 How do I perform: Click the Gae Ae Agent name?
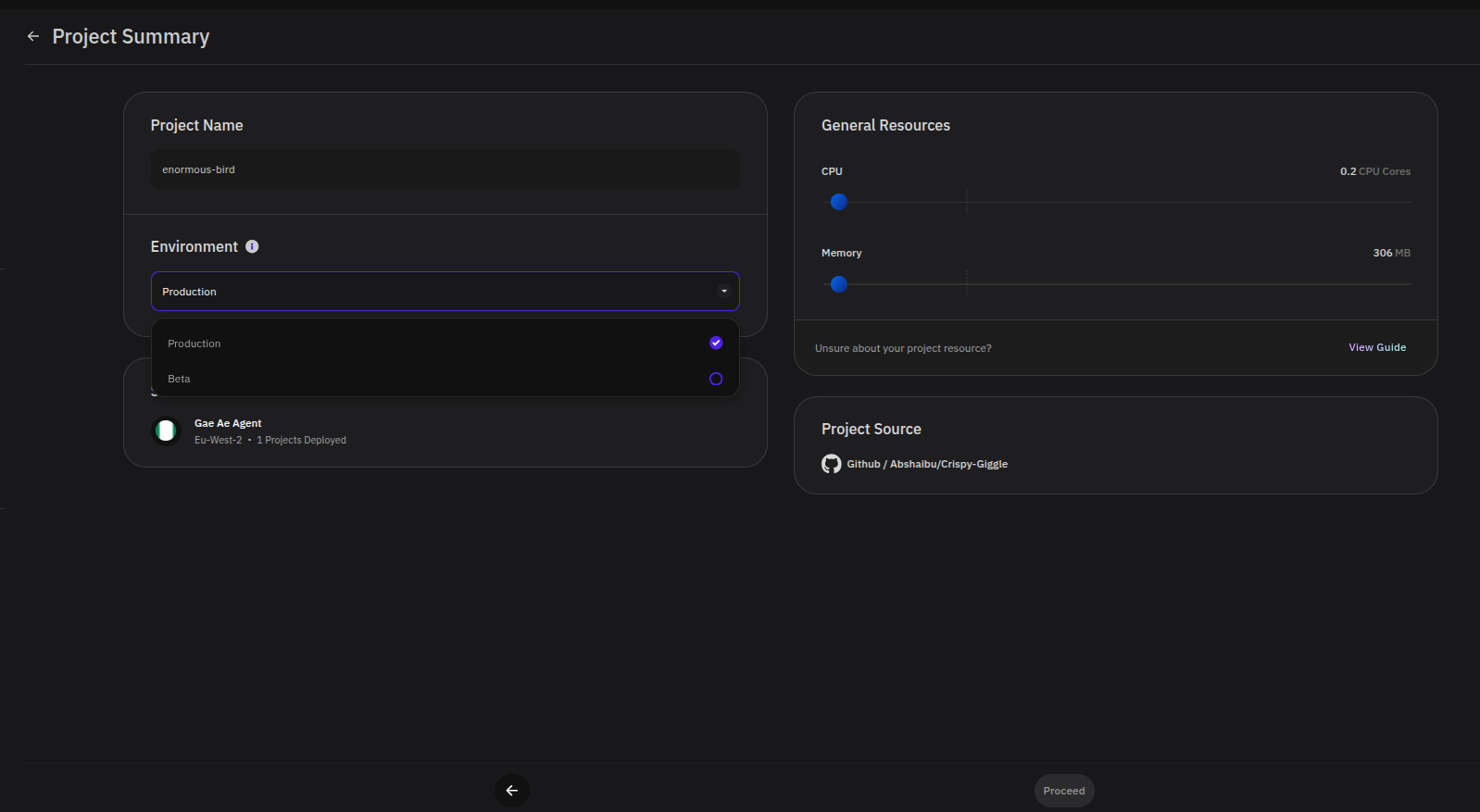tap(228, 423)
